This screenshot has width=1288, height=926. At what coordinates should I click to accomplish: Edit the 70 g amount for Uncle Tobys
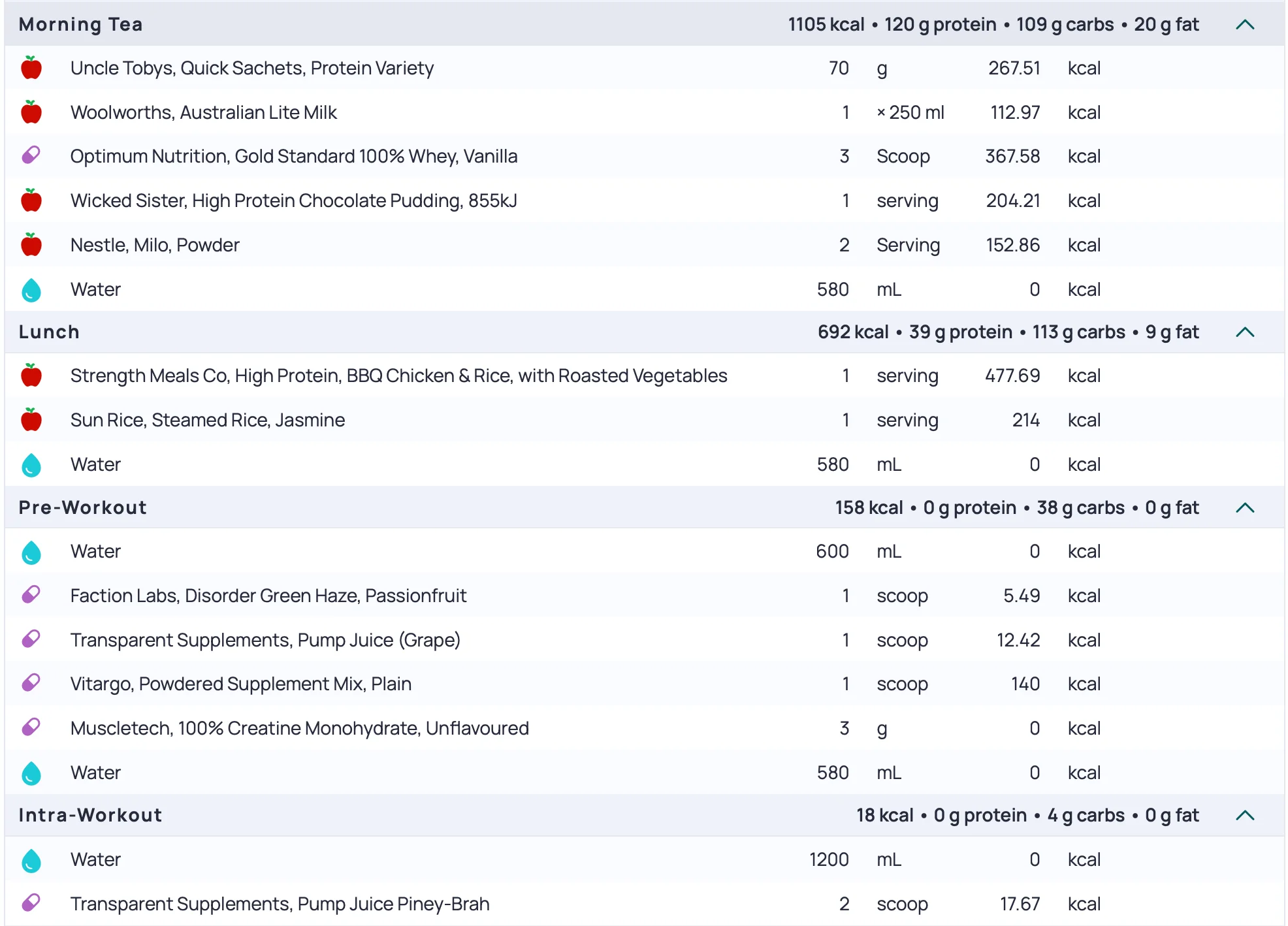pos(839,68)
